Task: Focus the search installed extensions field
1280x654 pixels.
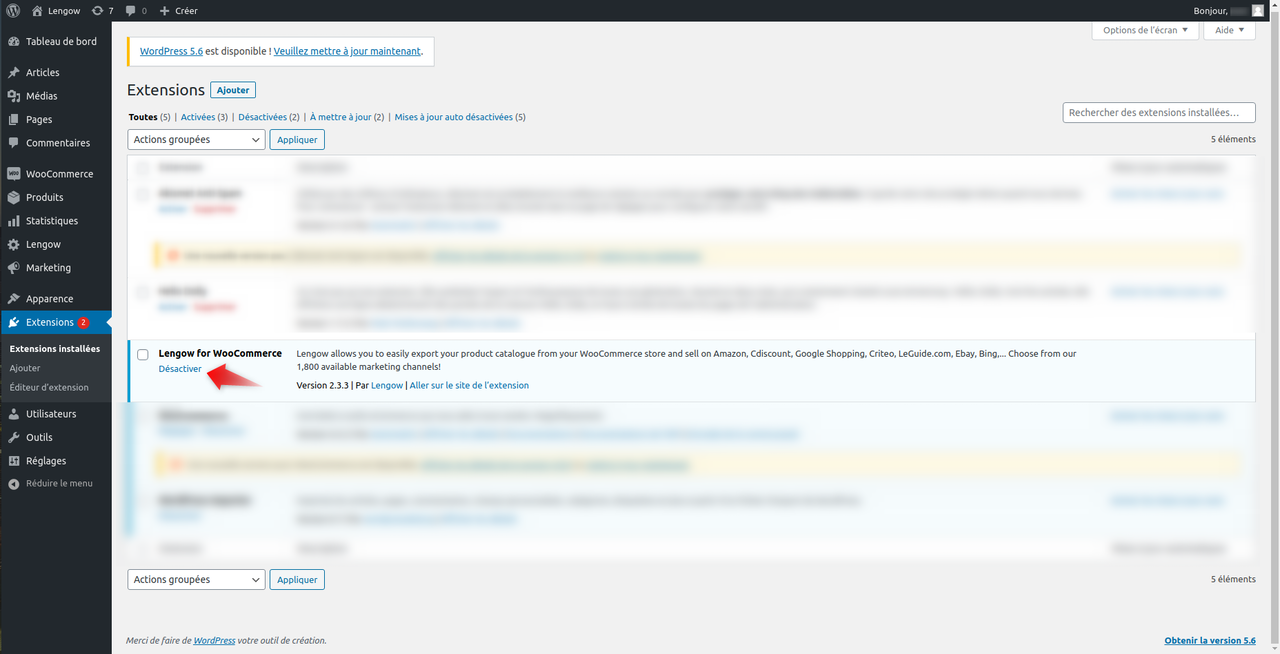Action: 1159,113
